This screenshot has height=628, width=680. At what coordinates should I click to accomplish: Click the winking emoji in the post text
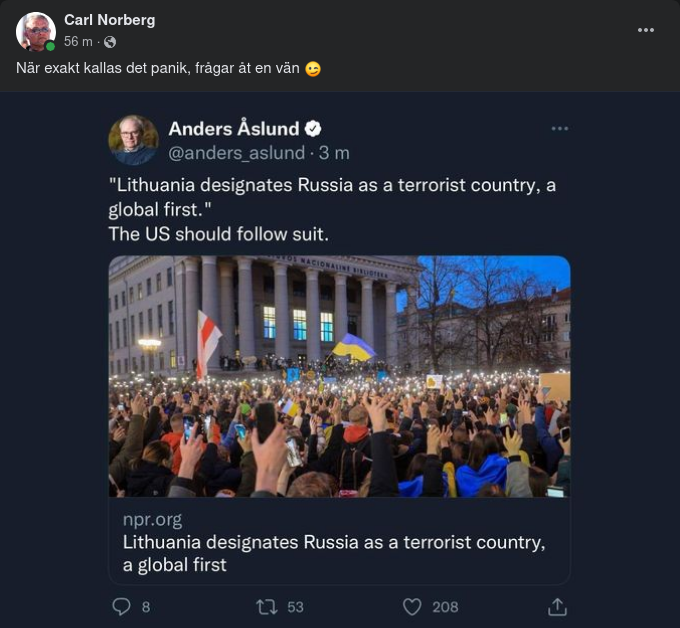(313, 69)
